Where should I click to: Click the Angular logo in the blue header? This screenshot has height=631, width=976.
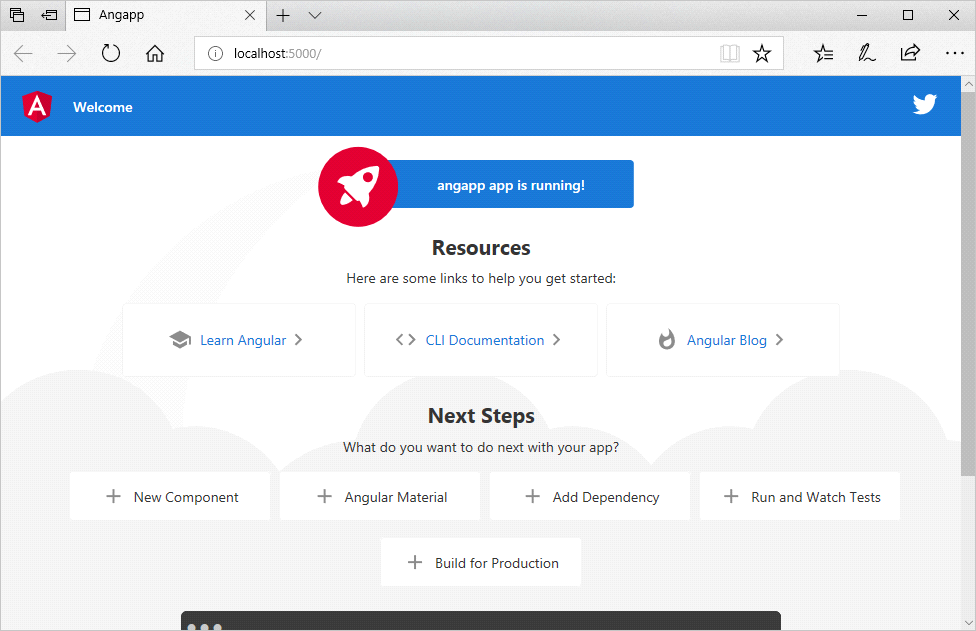point(37,105)
